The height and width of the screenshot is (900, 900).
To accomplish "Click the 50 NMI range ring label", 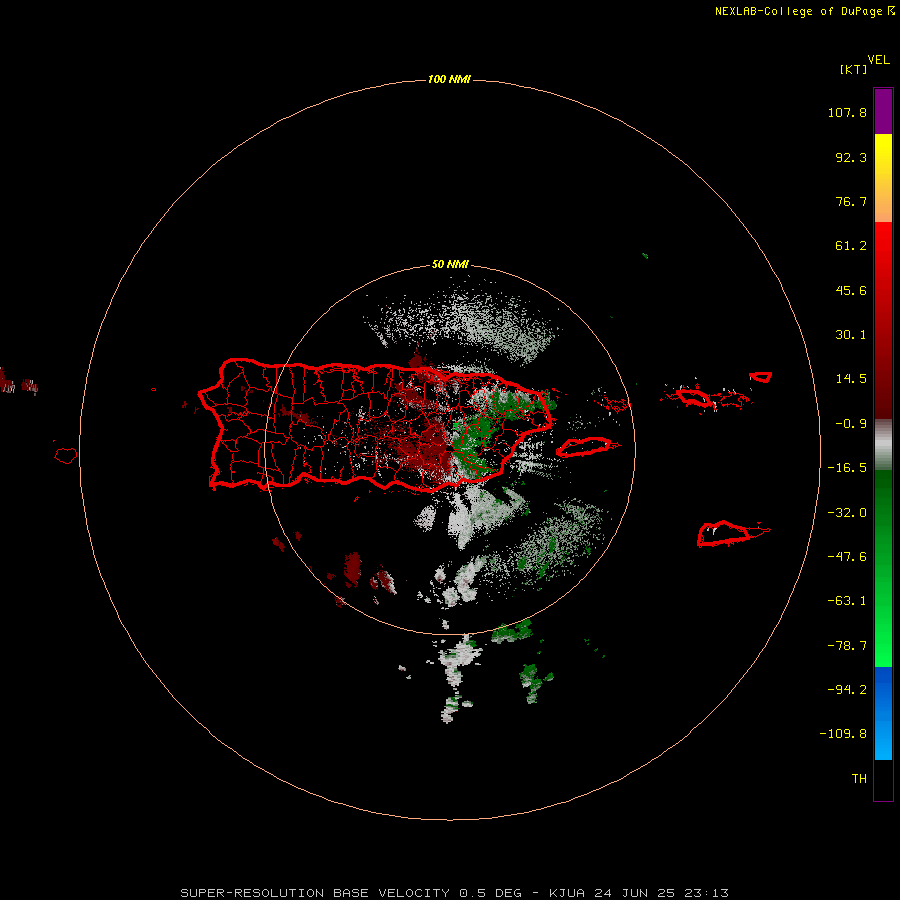I will coord(450,265).
